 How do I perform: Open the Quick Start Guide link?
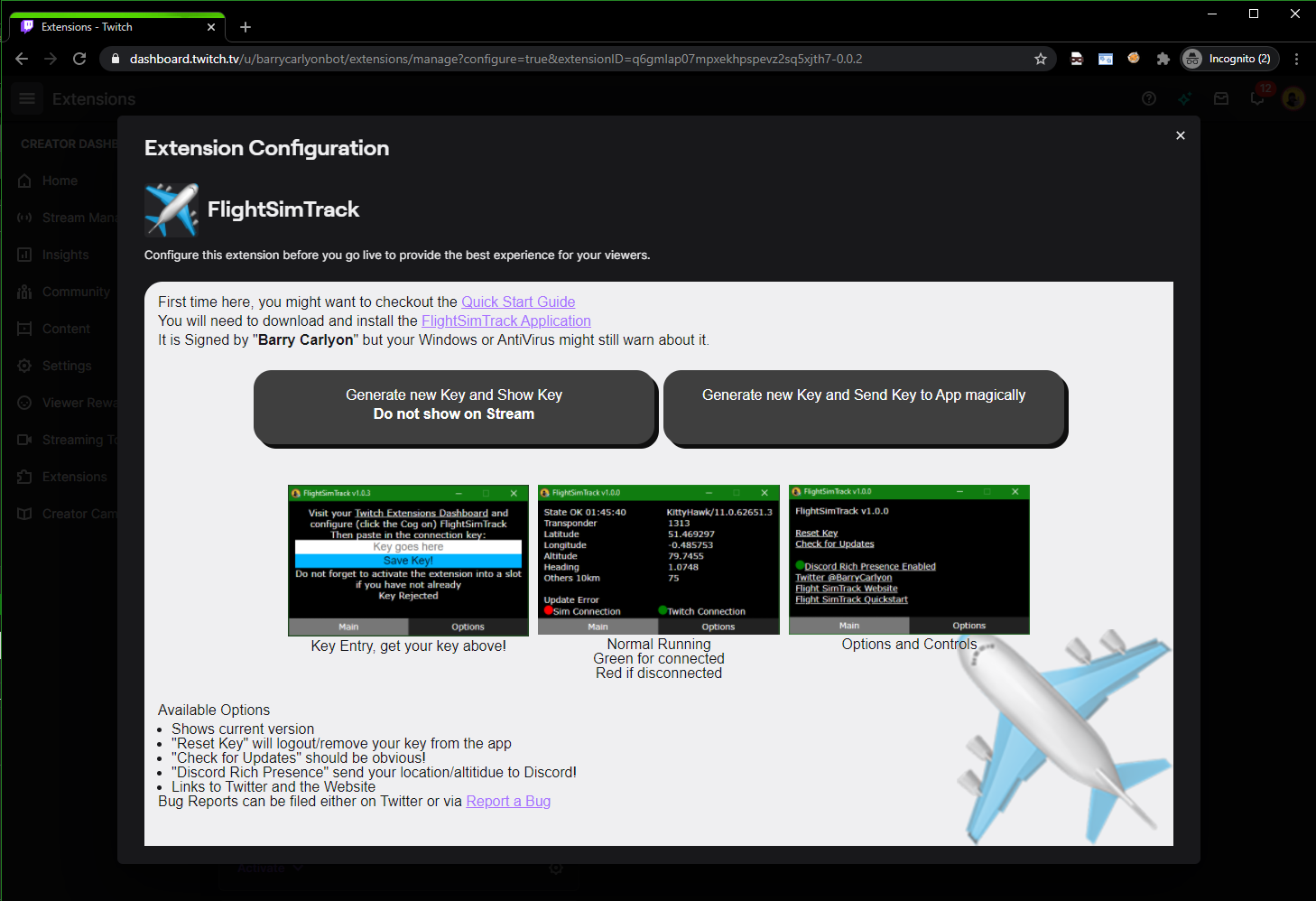(518, 302)
